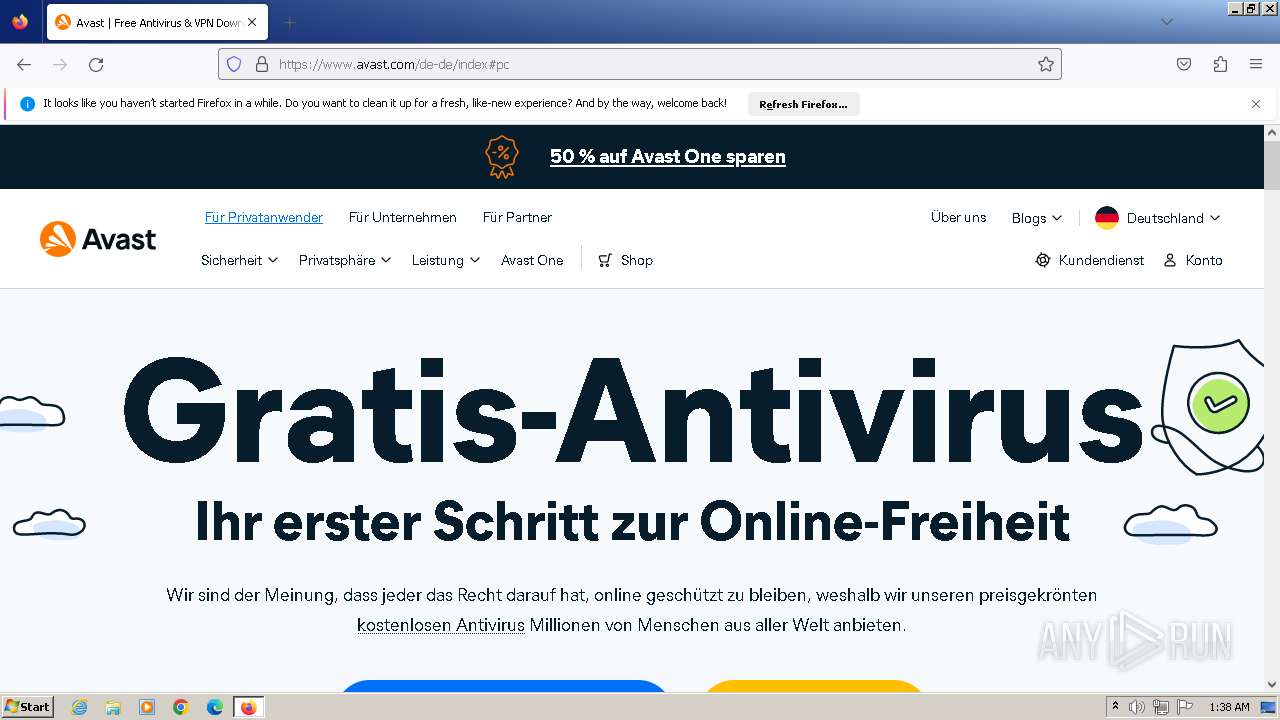Screen dimensions: 1280x720
Task: Launch Chrome from taskbar
Action: click(181, 707)
